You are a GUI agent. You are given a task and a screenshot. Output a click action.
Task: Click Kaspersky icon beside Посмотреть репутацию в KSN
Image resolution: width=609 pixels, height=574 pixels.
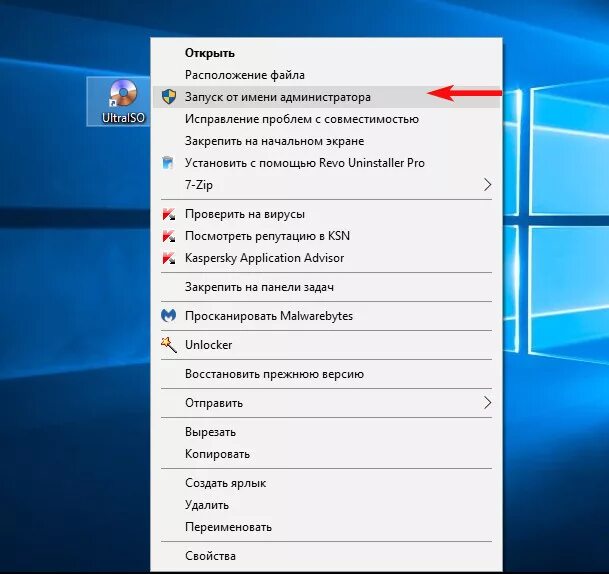[x=169, y=236]
